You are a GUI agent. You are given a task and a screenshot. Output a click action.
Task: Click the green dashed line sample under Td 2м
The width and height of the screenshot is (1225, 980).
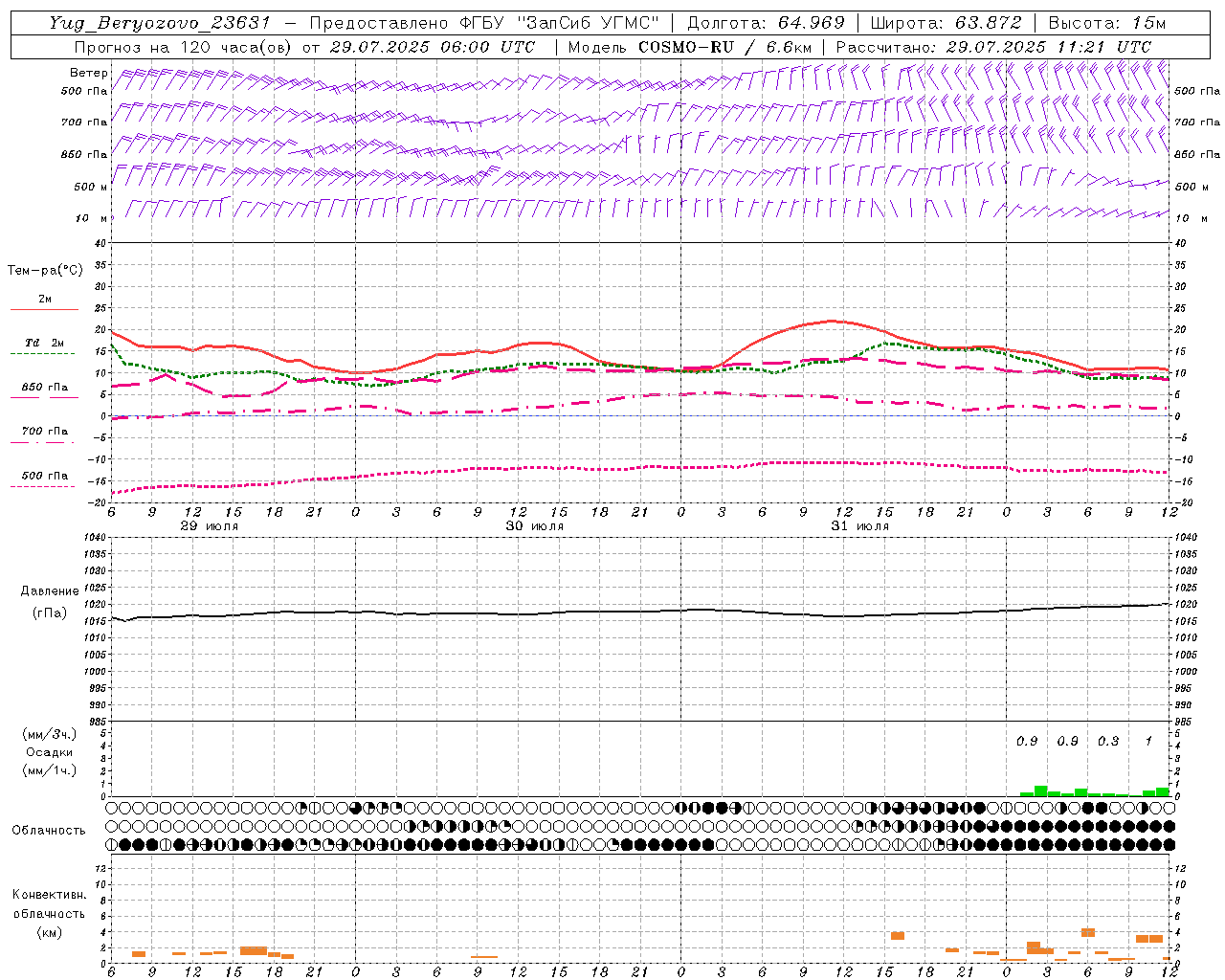coord(43,354)
